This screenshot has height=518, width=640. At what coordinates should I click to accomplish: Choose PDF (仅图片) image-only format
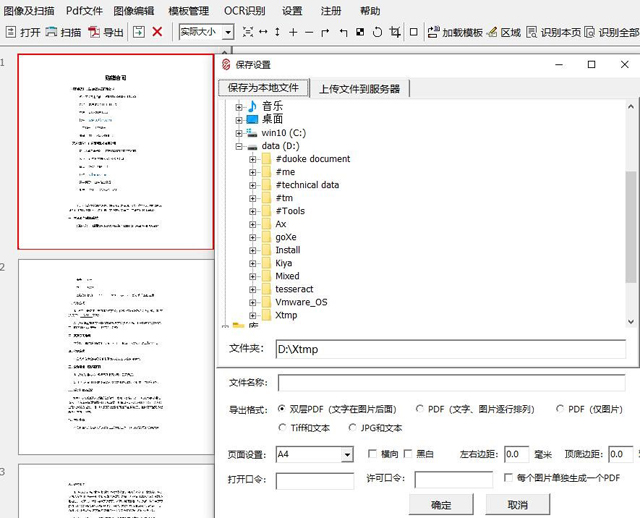pos(560,409)
